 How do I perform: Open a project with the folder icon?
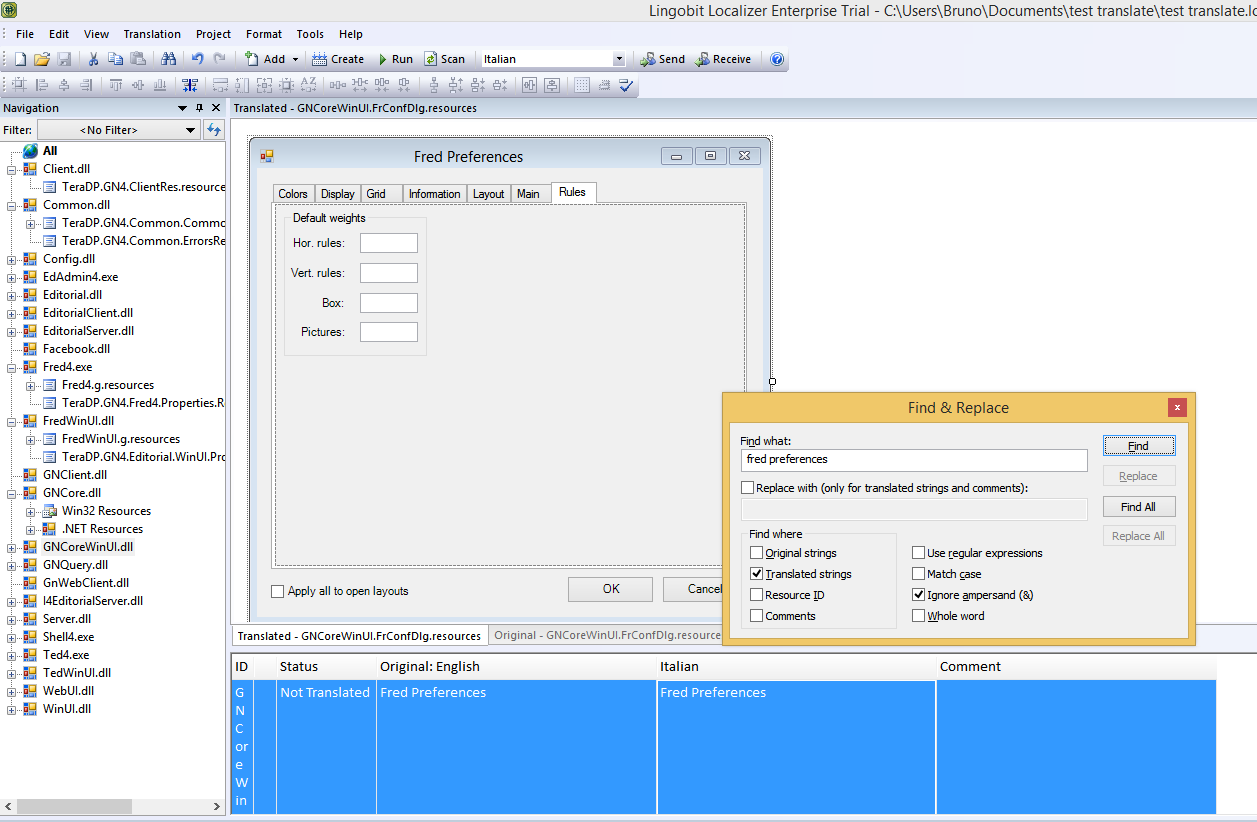tap(41, 59)
